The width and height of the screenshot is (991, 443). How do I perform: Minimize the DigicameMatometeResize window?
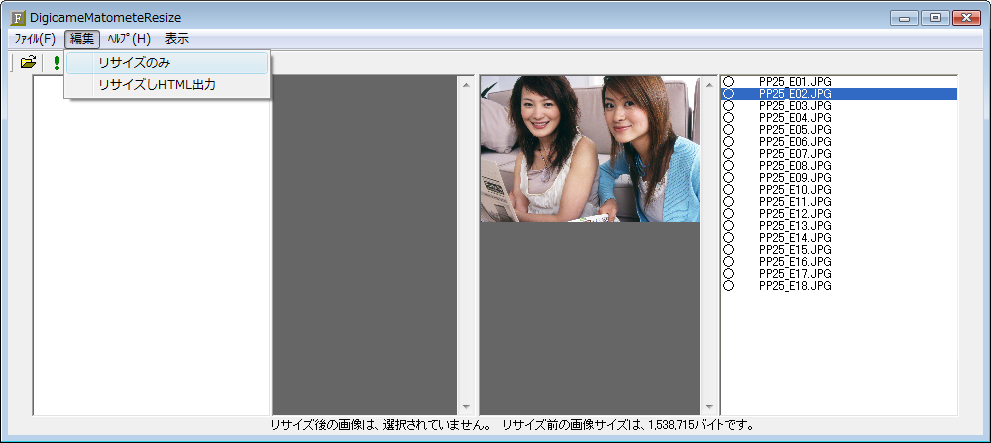coord(904,18)
